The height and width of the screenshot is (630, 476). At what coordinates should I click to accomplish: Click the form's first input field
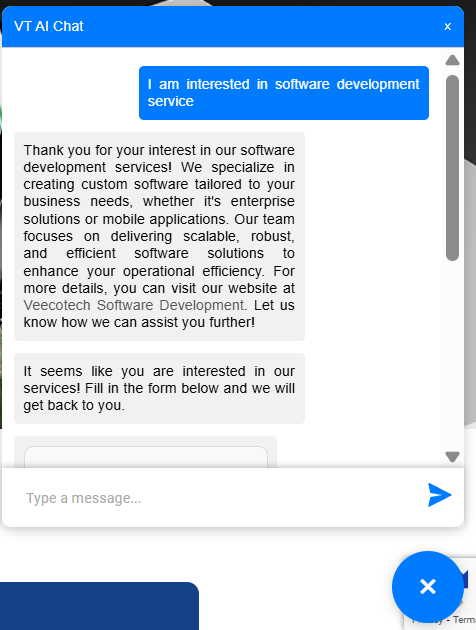[x=146, y=457]
